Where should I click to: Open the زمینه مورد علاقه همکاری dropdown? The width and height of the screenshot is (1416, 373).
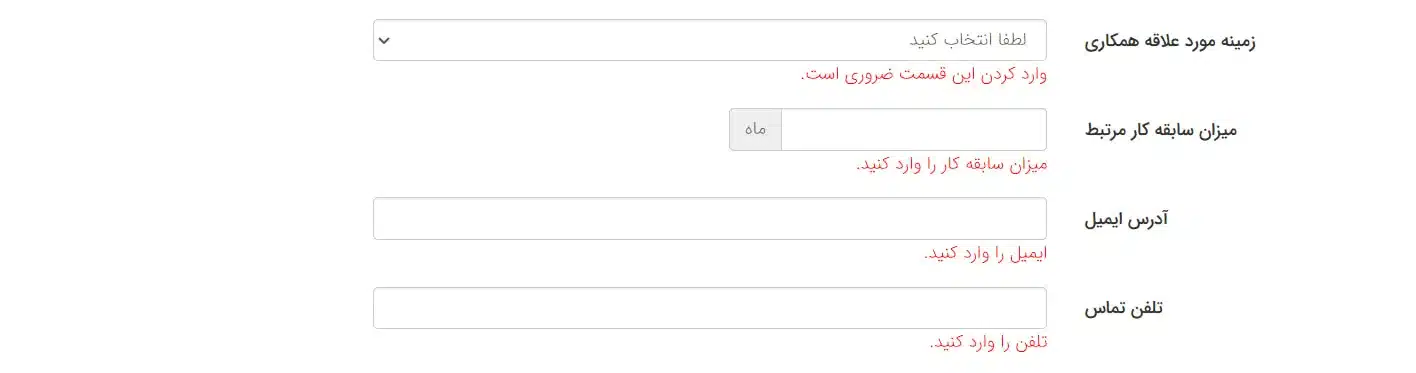(x=710, y=40)
